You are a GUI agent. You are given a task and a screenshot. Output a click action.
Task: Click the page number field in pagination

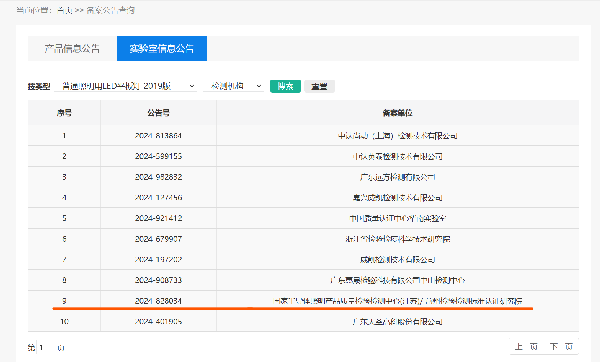coord(46,347)
